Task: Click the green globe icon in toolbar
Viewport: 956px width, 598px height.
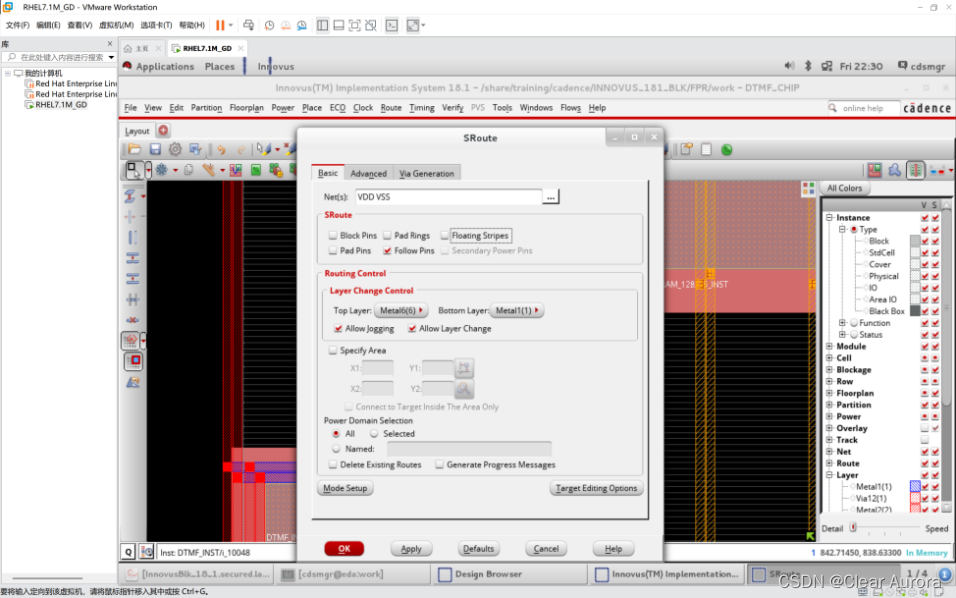Action: click(726, 149)
